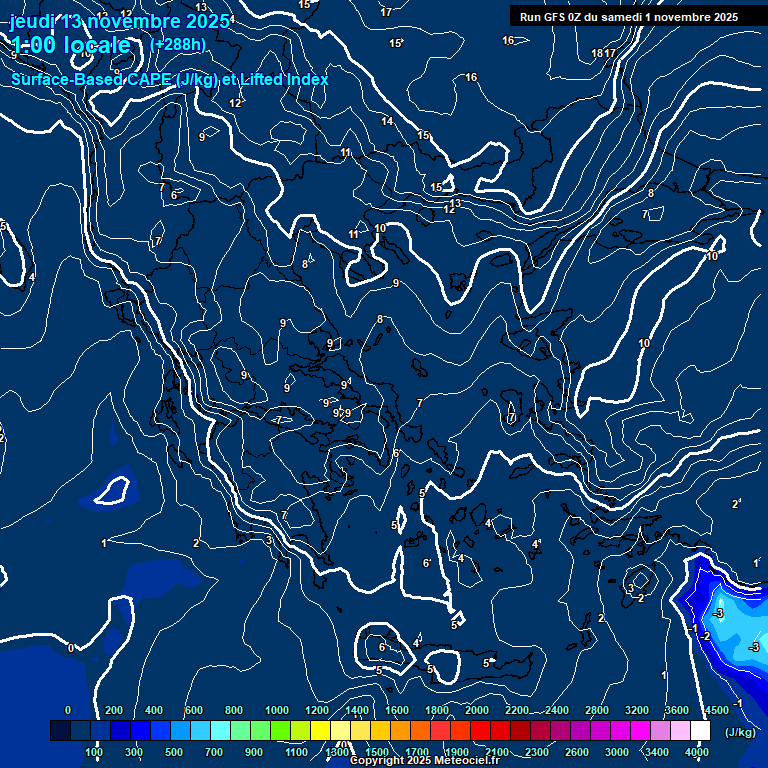Click the legend value '200'
This screenshot has height=768, width=768.
coord(114,710)
